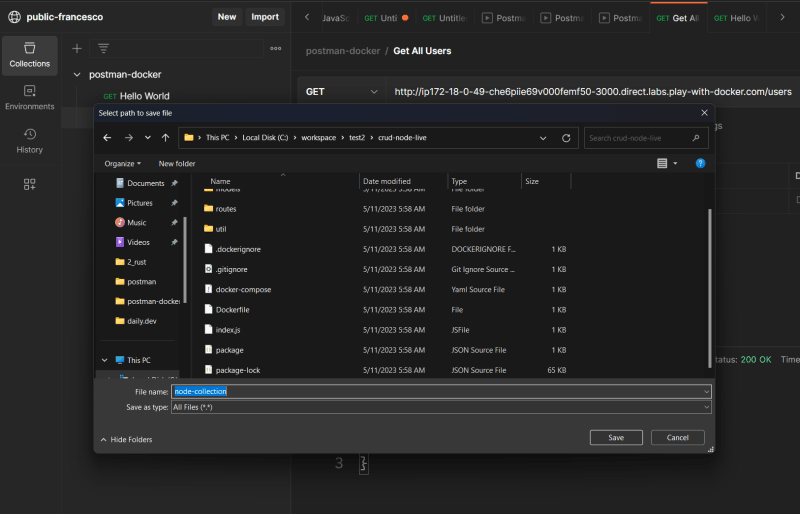This screenshot has height=514, width=800.
Task: Go up one folder level arrow
Action: (165, 138)
